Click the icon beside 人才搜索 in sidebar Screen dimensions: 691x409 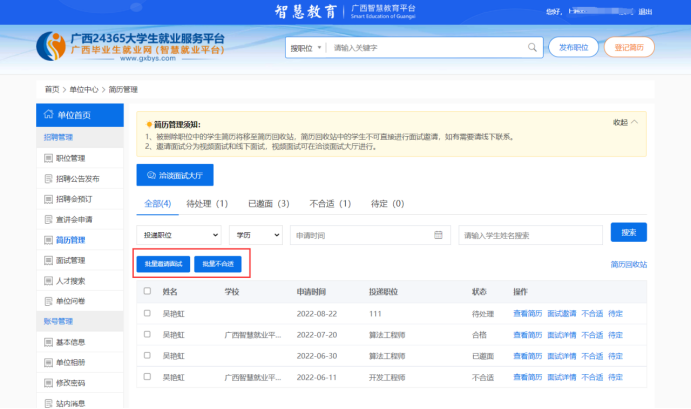49,281
